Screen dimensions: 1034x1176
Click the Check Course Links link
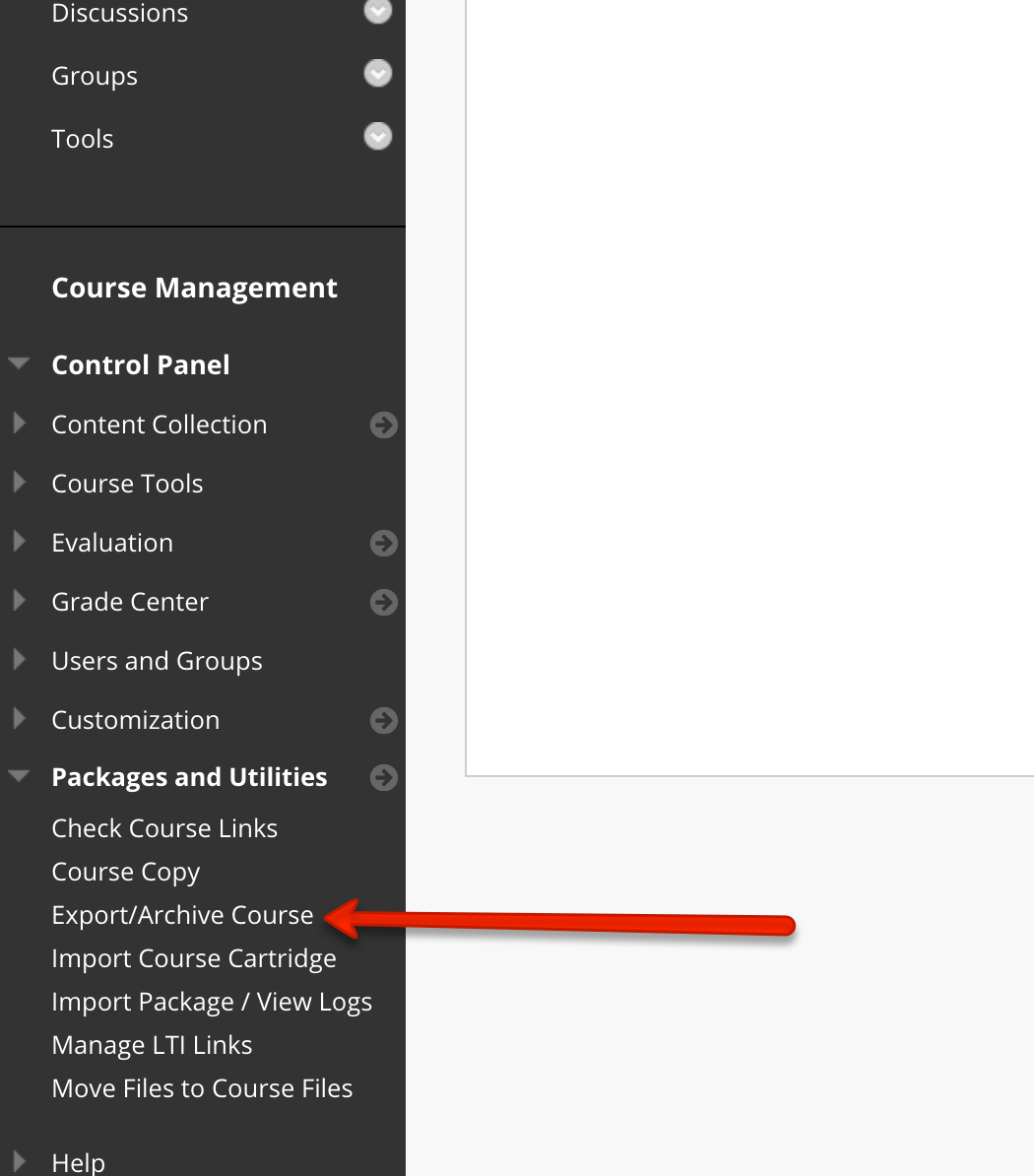(164, 827)
